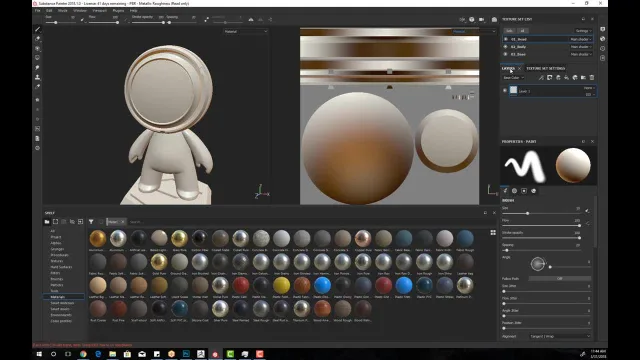Adjust the Flow slider in top toolbar
Viewport: 640px width, 360px height.
[104, 22]
